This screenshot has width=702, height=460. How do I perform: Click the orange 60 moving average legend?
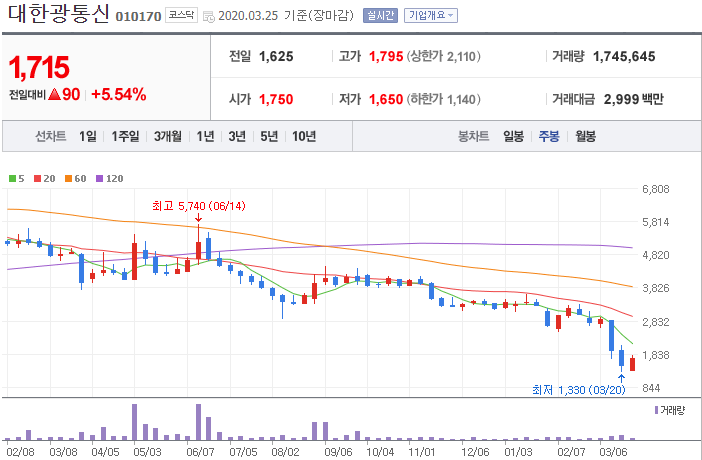click(76, 179)
